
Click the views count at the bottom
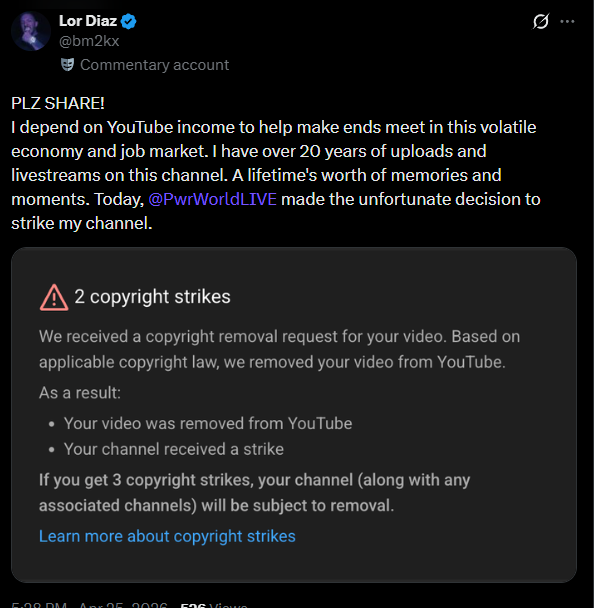pyautogui.click(x=214, y=605)
